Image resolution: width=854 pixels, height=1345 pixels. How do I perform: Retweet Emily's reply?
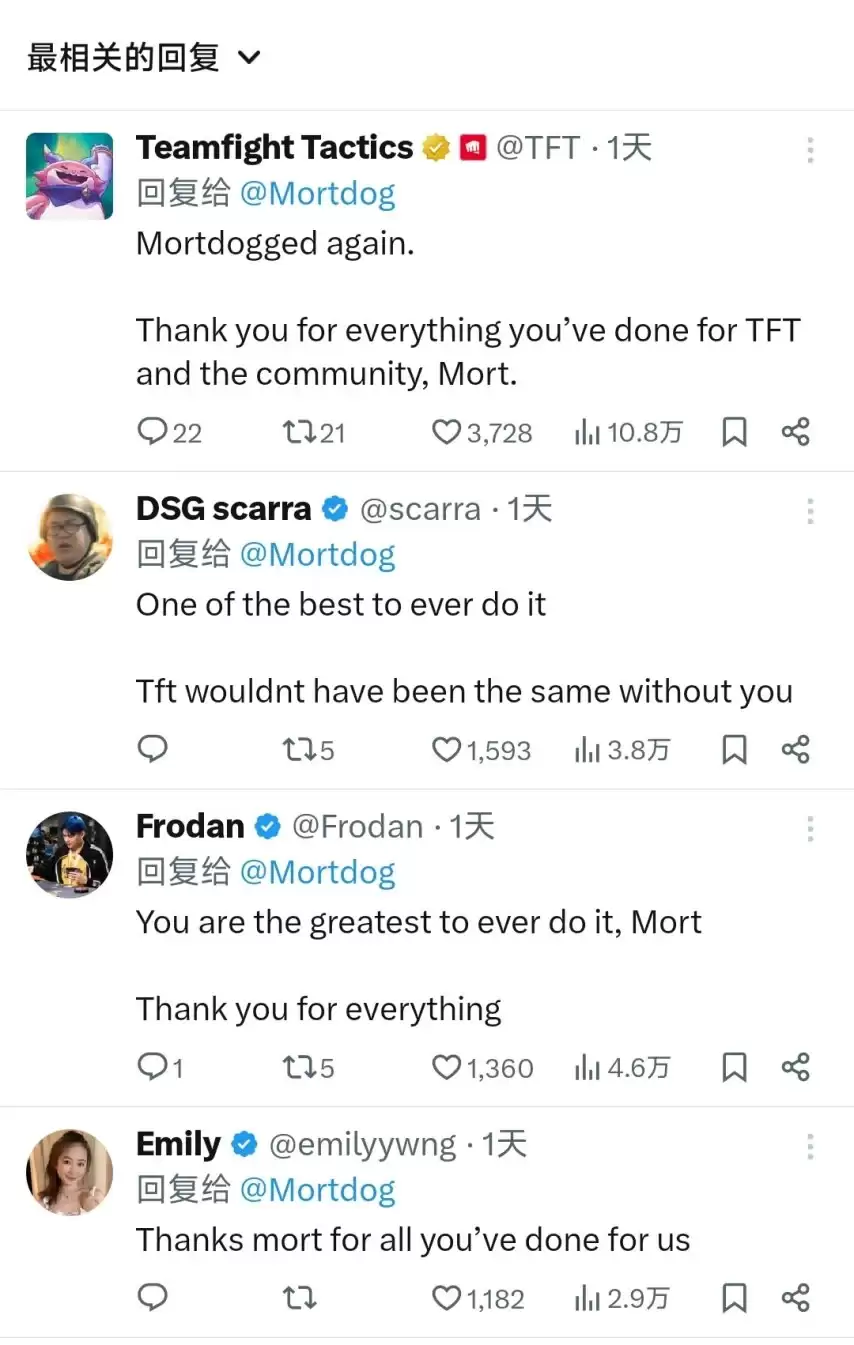coord(299,1298)
